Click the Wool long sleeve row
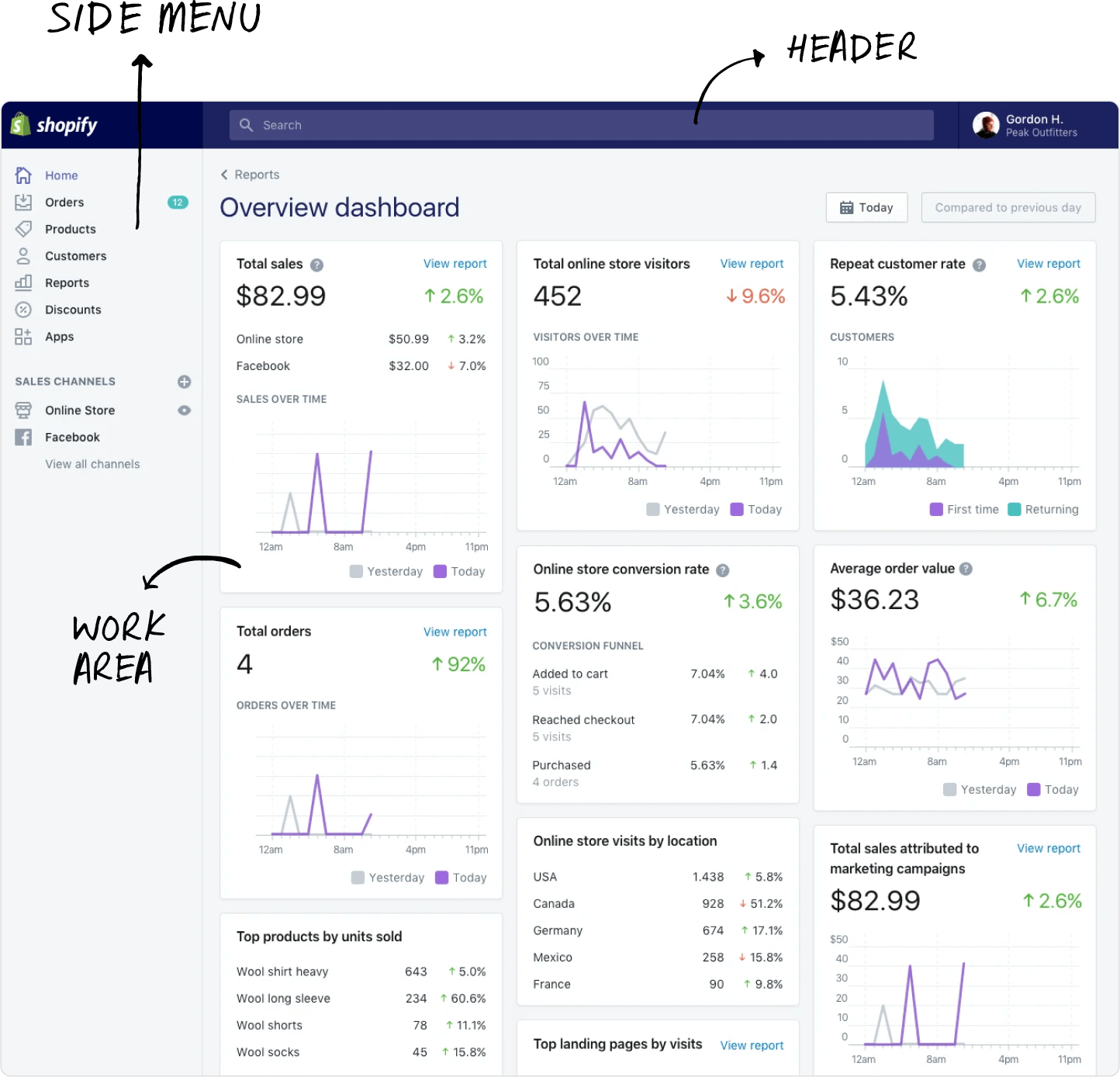Screen dimensions: 1120x1077 coord(361,999)
